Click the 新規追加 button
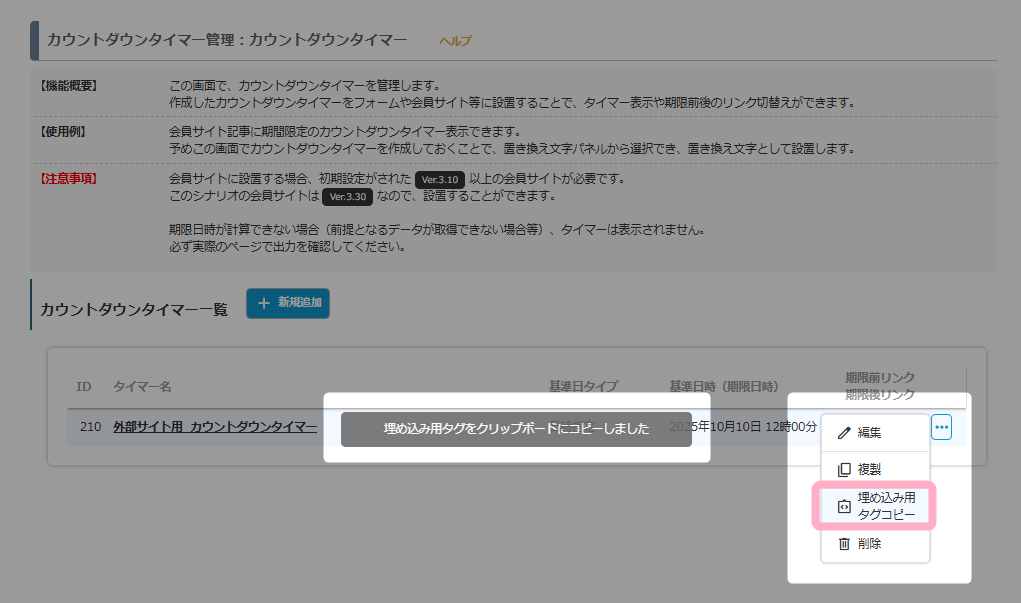The height and width of the screenshot is (603, 1021). click(288, 303)
